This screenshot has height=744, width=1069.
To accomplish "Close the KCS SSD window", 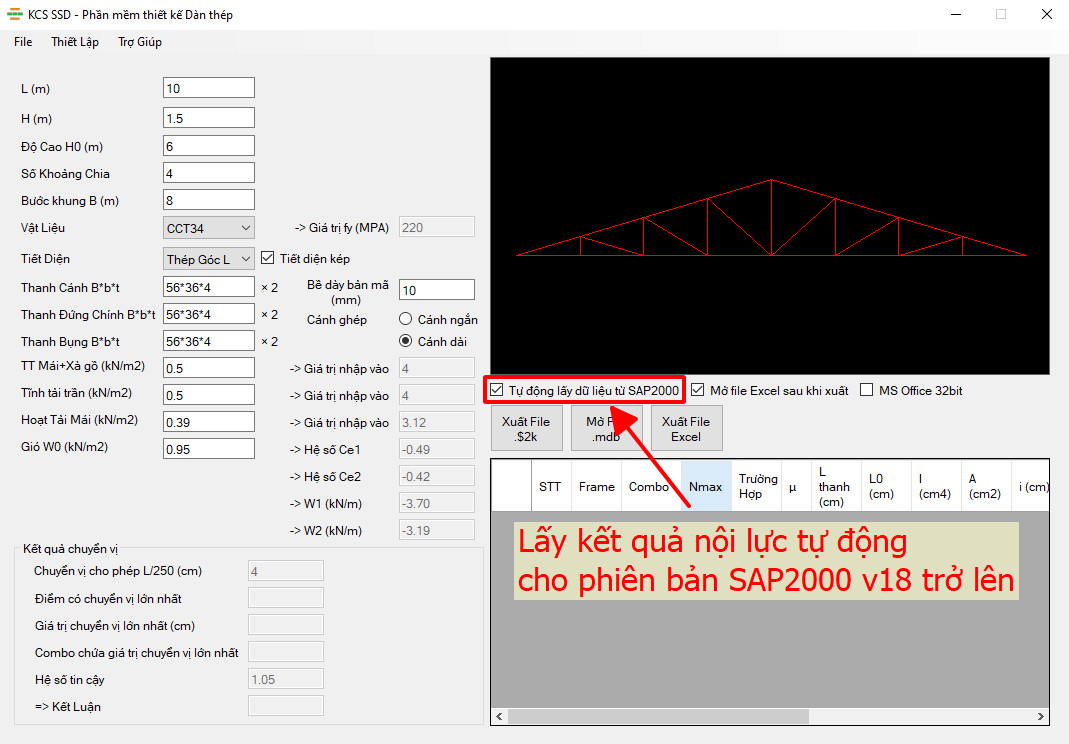I will point(1047,14).
